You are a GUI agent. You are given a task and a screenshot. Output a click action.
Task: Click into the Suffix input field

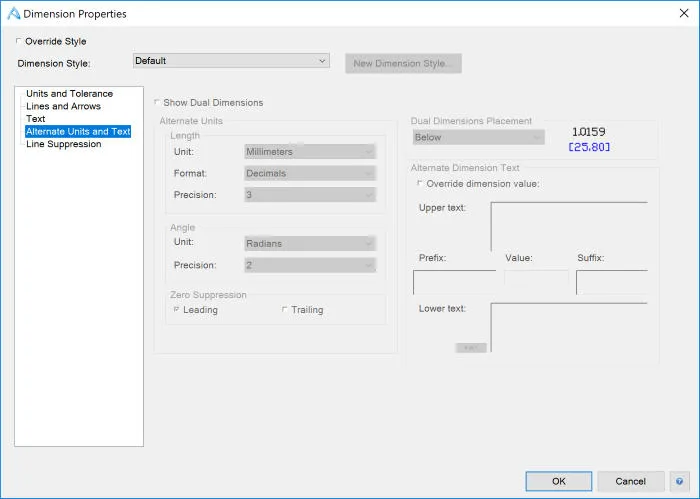pos(612,282)
